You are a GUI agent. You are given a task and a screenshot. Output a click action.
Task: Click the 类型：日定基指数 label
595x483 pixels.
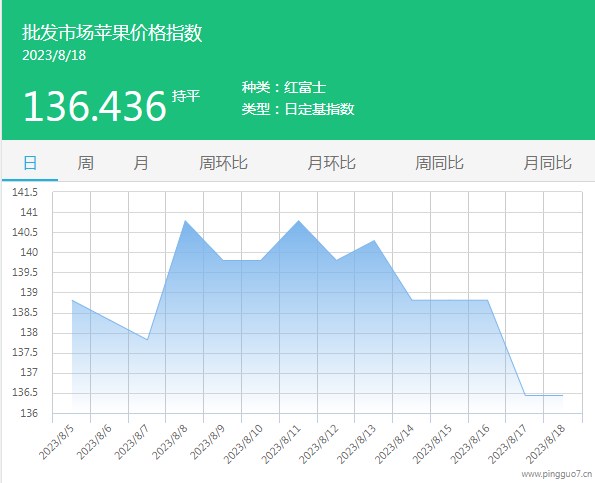(298, 109)
